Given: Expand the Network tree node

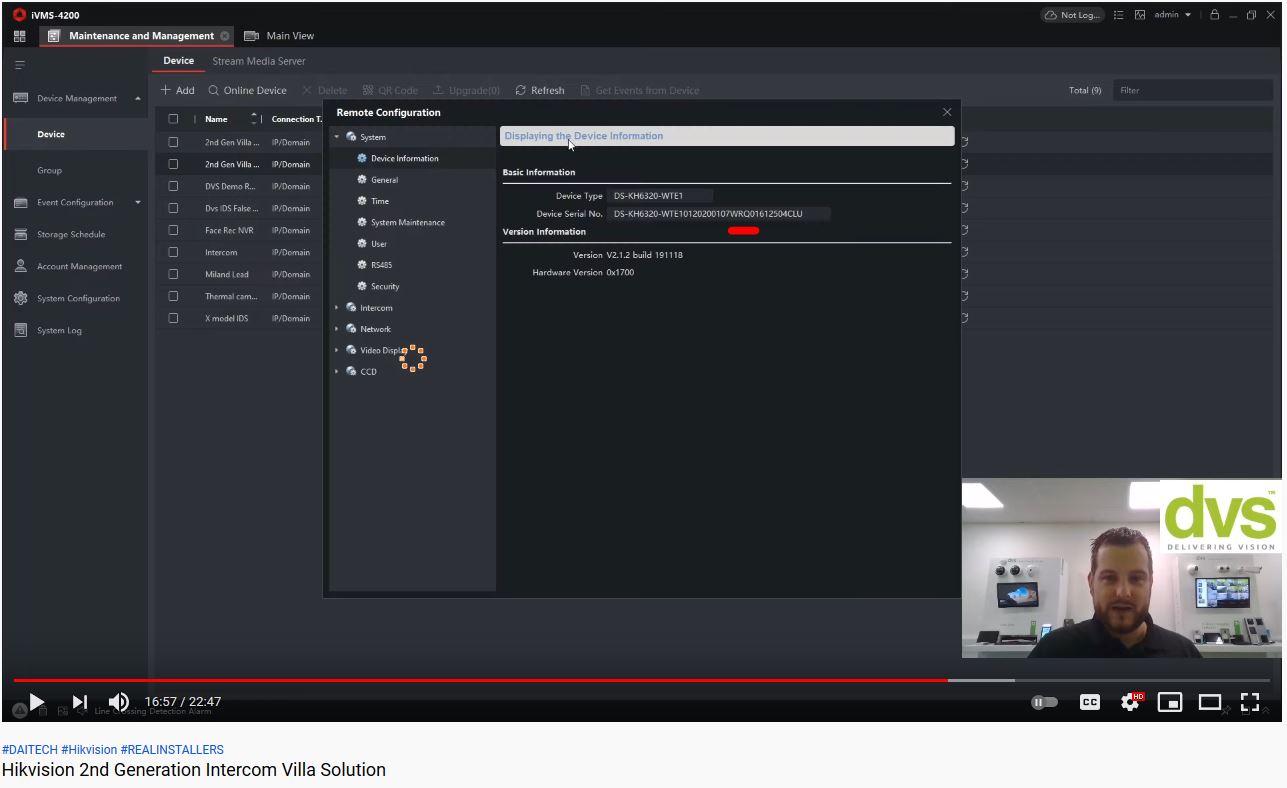Looking at the screenshot, I should coord(337,329).
